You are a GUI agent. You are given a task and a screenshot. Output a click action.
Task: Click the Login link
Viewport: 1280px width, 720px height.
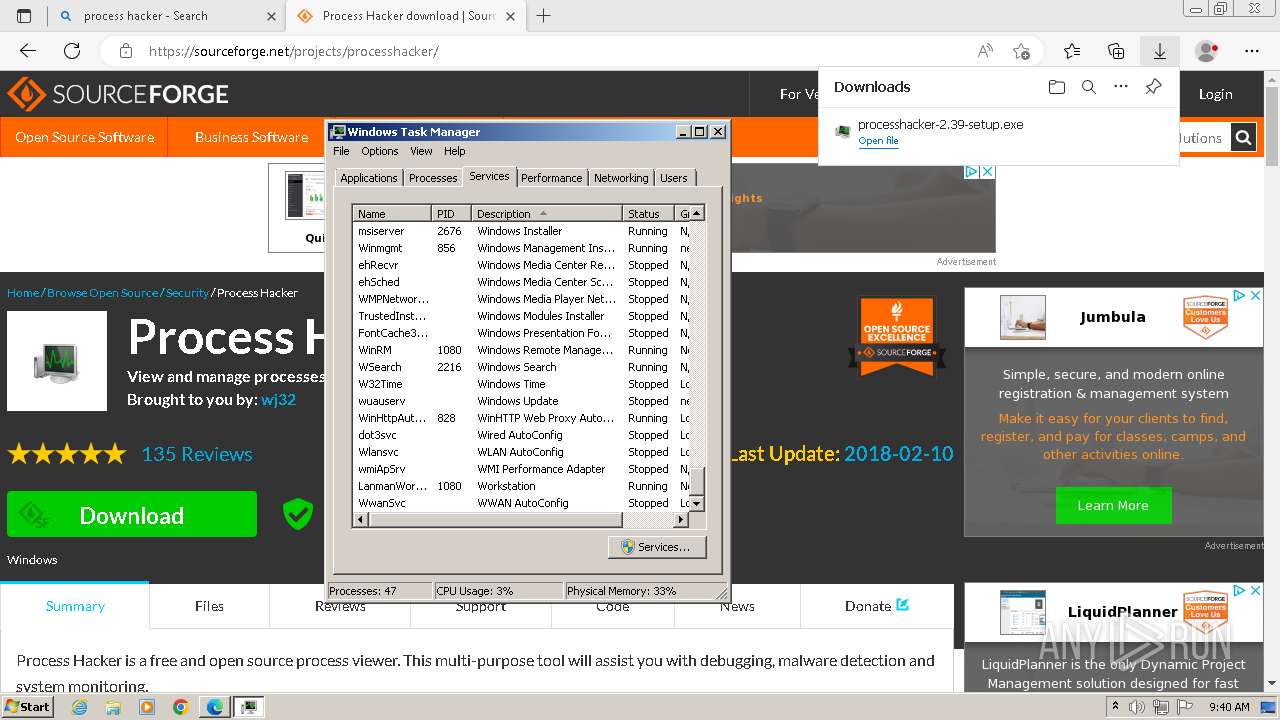1215,94
